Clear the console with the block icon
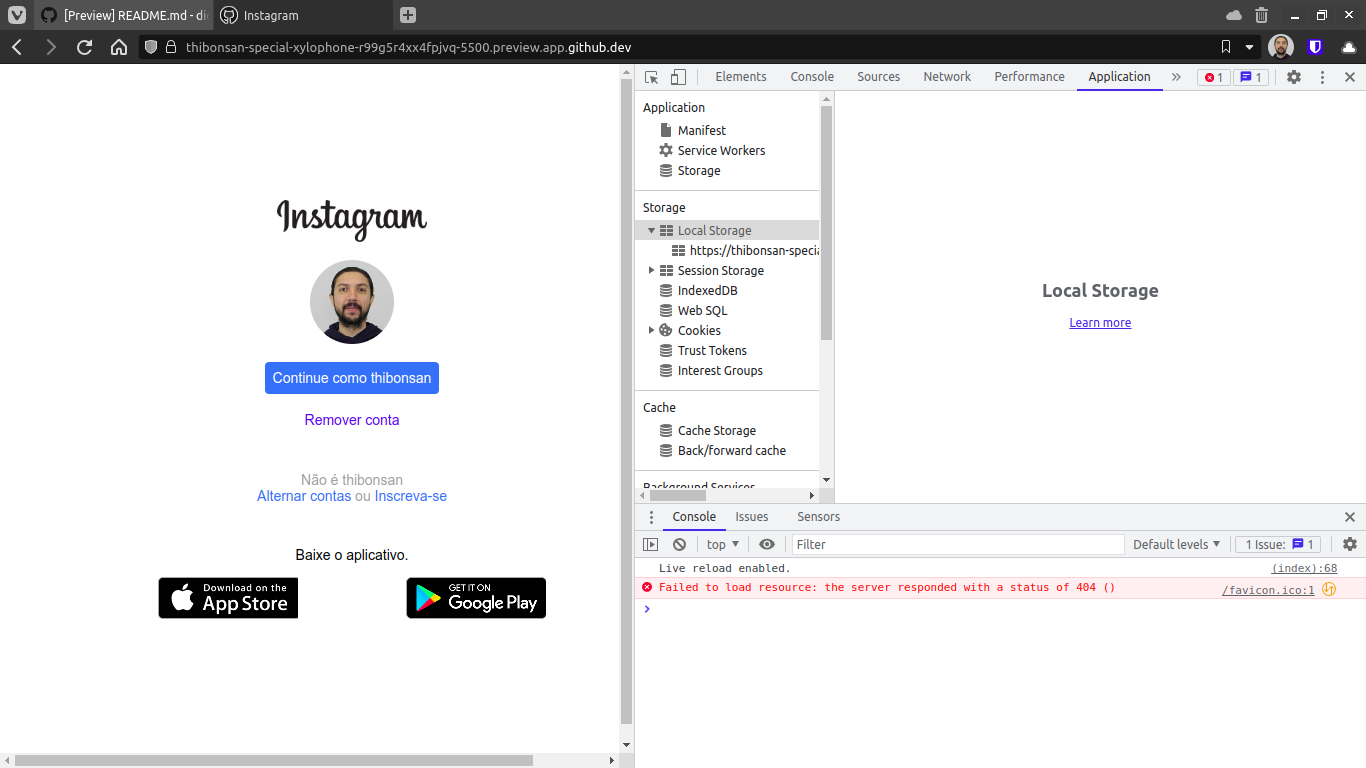The image size is (1366, 768). click(680, 544)
